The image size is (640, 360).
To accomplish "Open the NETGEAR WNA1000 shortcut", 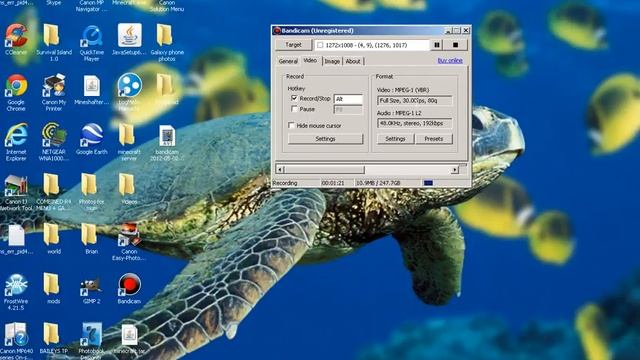I will point(53,142).
